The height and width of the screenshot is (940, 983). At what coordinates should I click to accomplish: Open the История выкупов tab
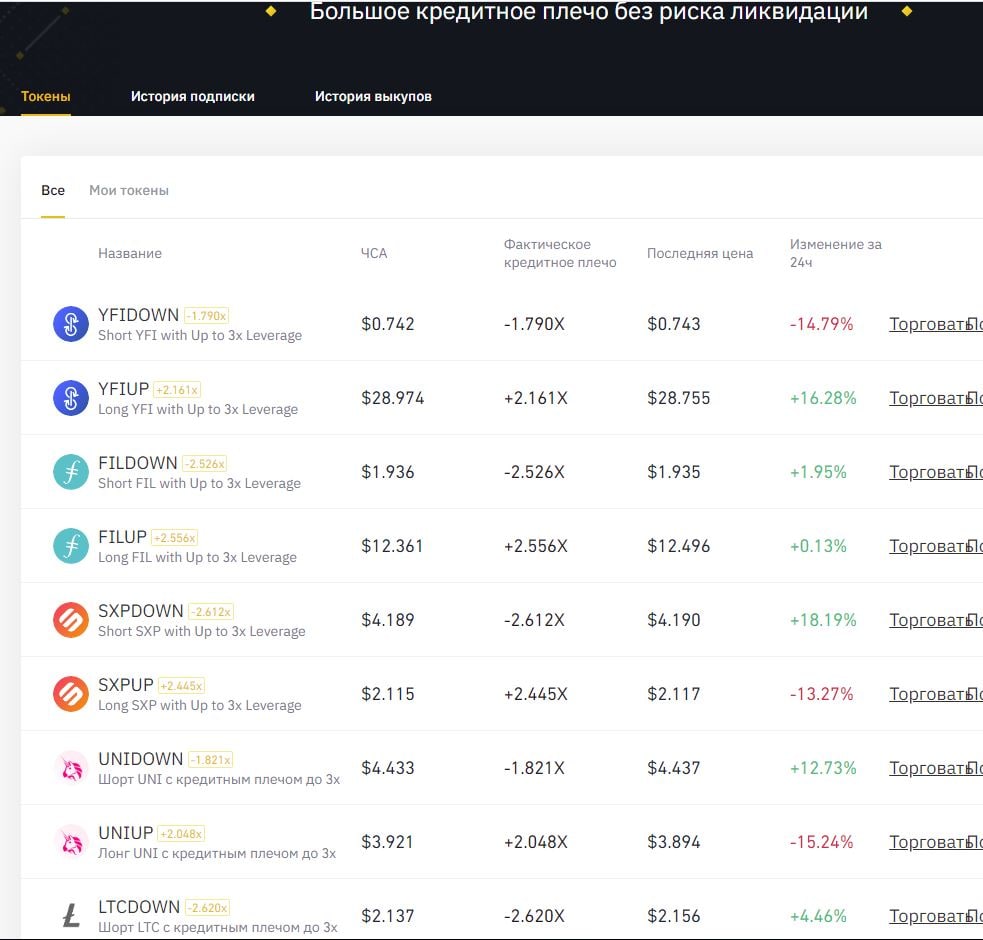click(x=373, y=97)
